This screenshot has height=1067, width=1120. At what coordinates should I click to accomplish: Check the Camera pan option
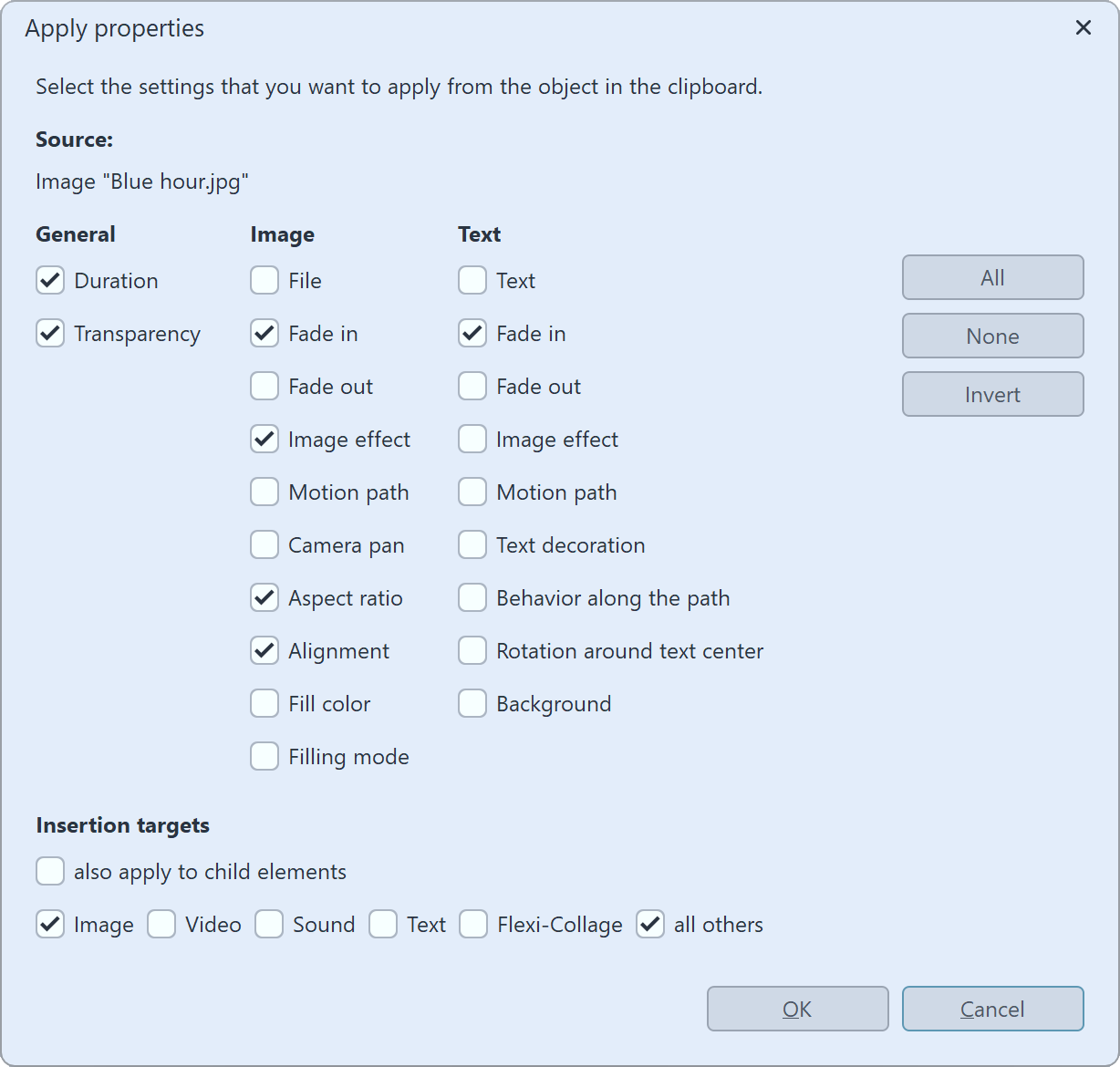[264, 544]
